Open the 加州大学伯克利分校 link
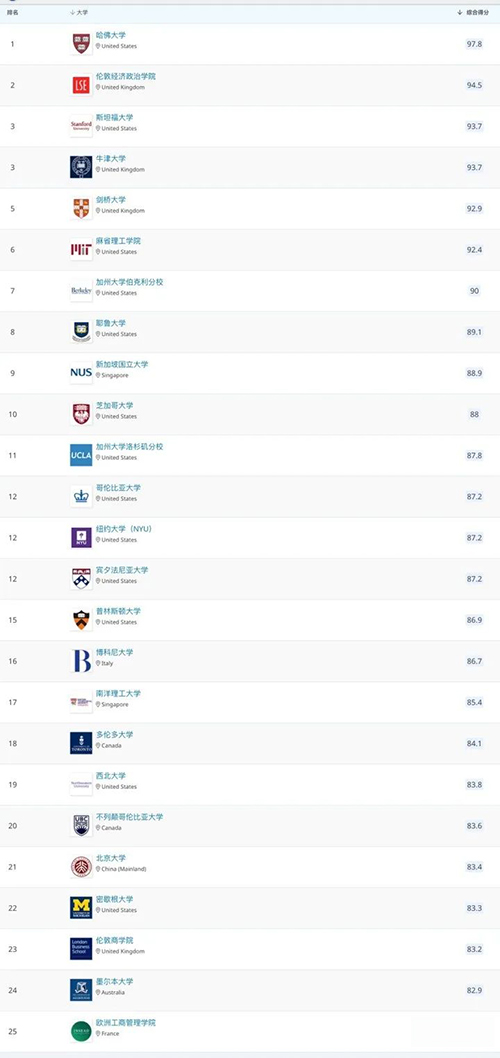This screenshot has width=500, height=1058. 130,282
